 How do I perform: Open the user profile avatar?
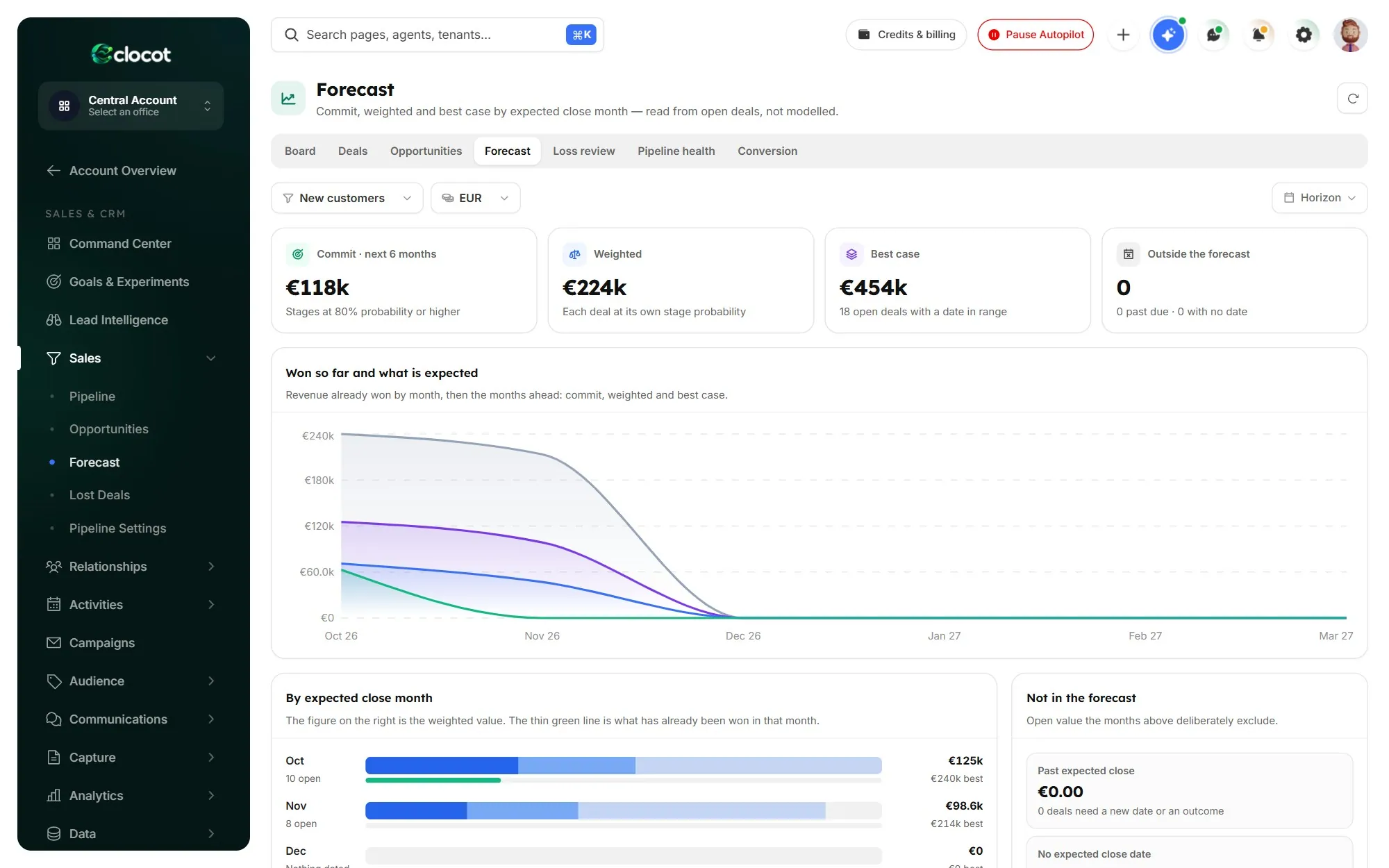pos(1350,35)
